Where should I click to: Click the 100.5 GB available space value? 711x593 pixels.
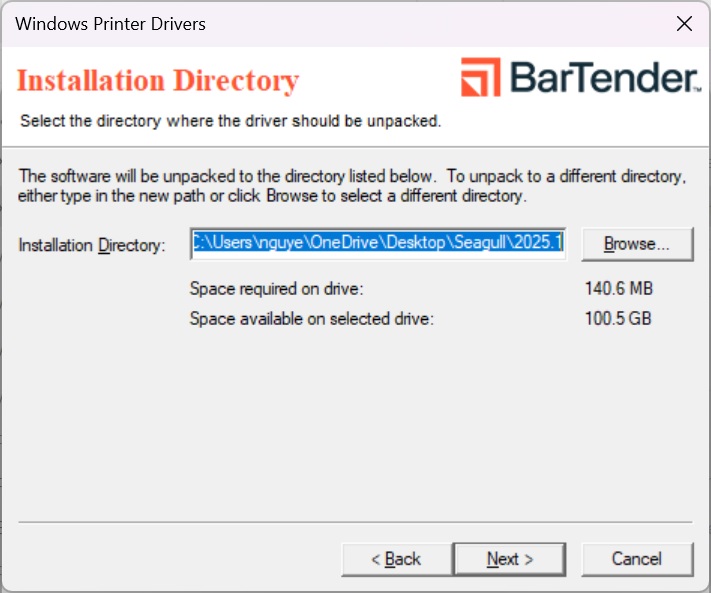[x=618, y=319]
